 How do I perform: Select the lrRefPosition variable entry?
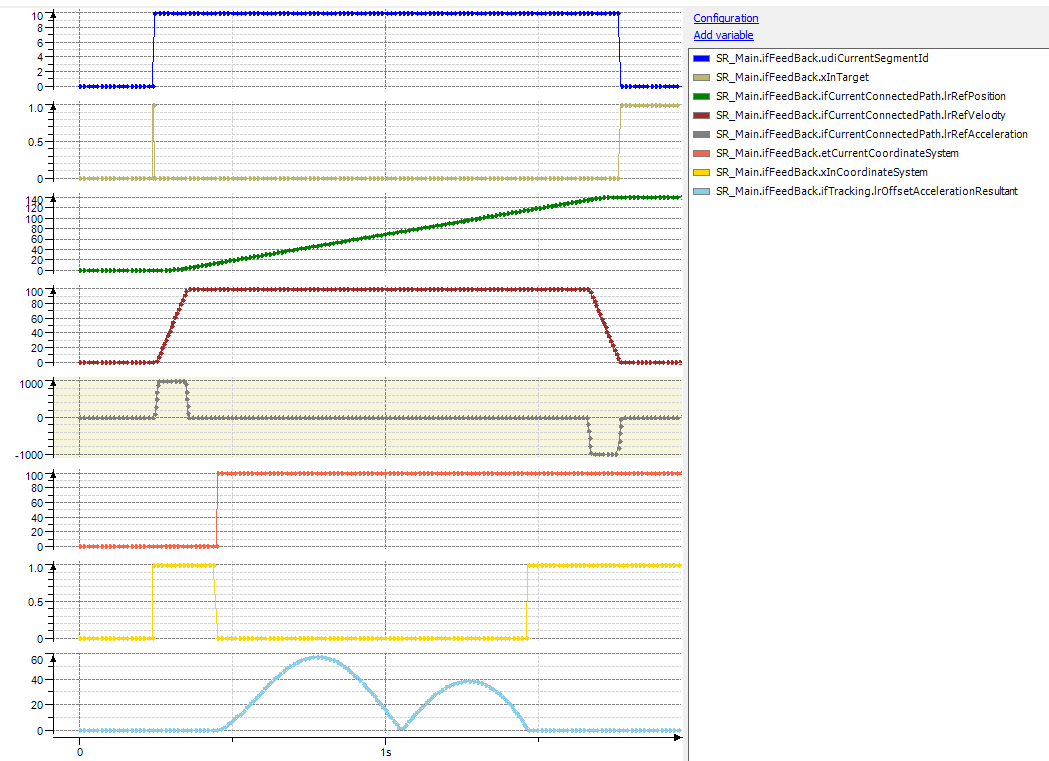(x=860, y=96)
